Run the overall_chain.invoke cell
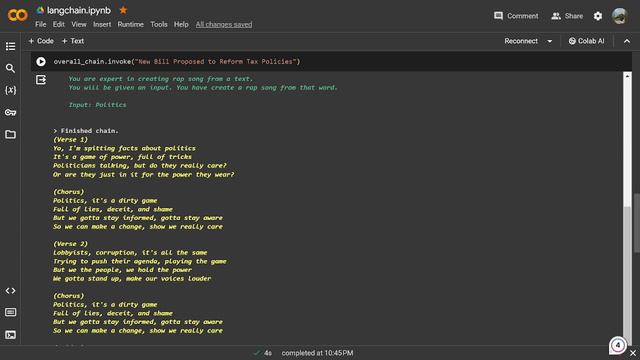Image resolution: width=640 pixels, height=360 pixels. pyautogui.click(x=41, y=62)
